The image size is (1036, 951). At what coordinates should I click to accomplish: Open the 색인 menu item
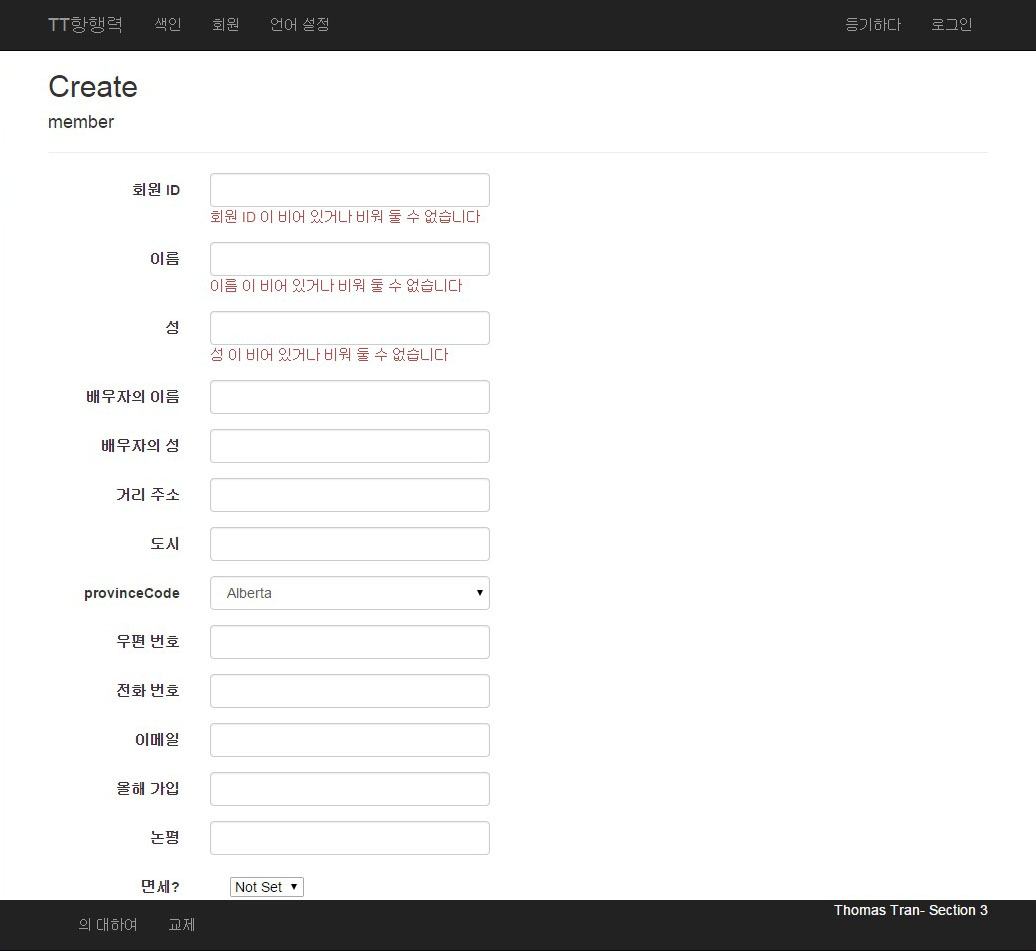tap(168, 25)
